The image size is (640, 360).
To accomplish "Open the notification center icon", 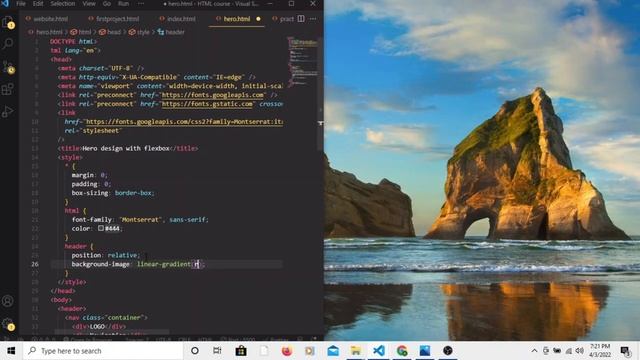I will [x=625, y=351].
